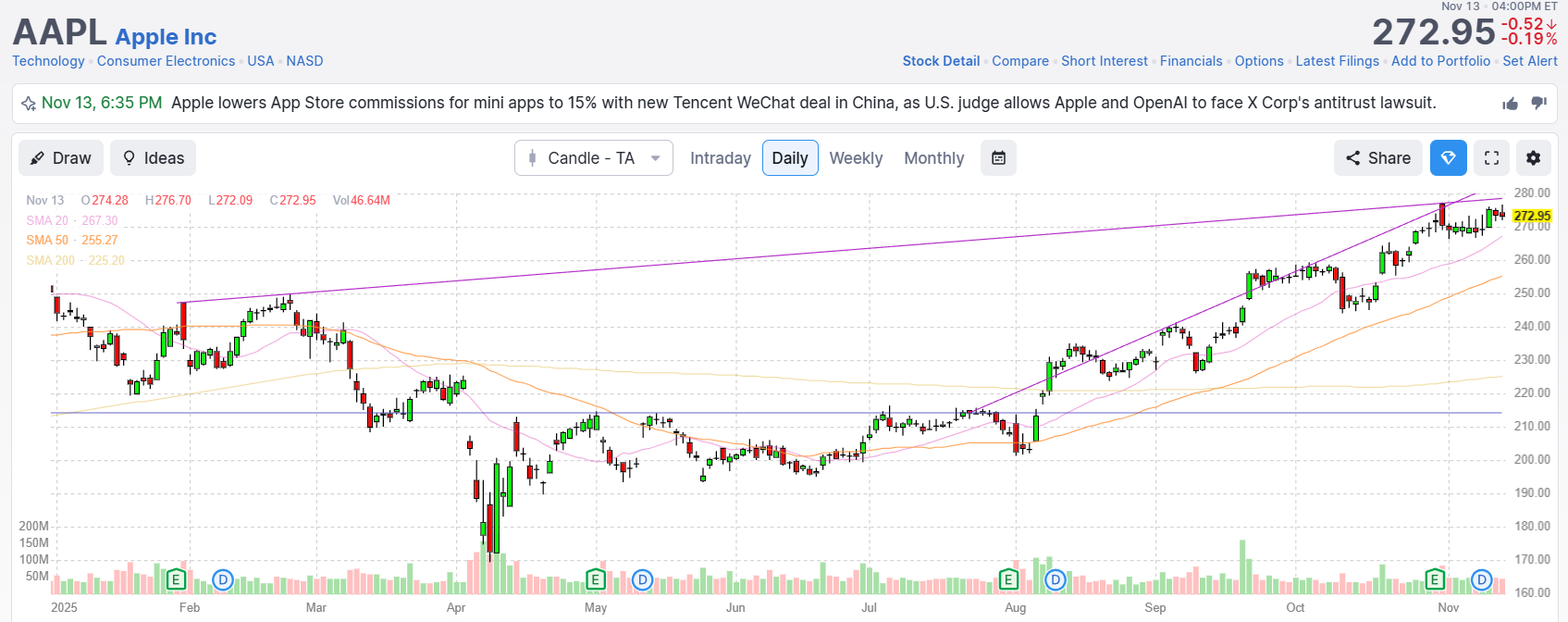Image resolution: width=1568 pixels, height=622 pixels.
Task: Click the 200M volume axis label
Action: [34, 526]
